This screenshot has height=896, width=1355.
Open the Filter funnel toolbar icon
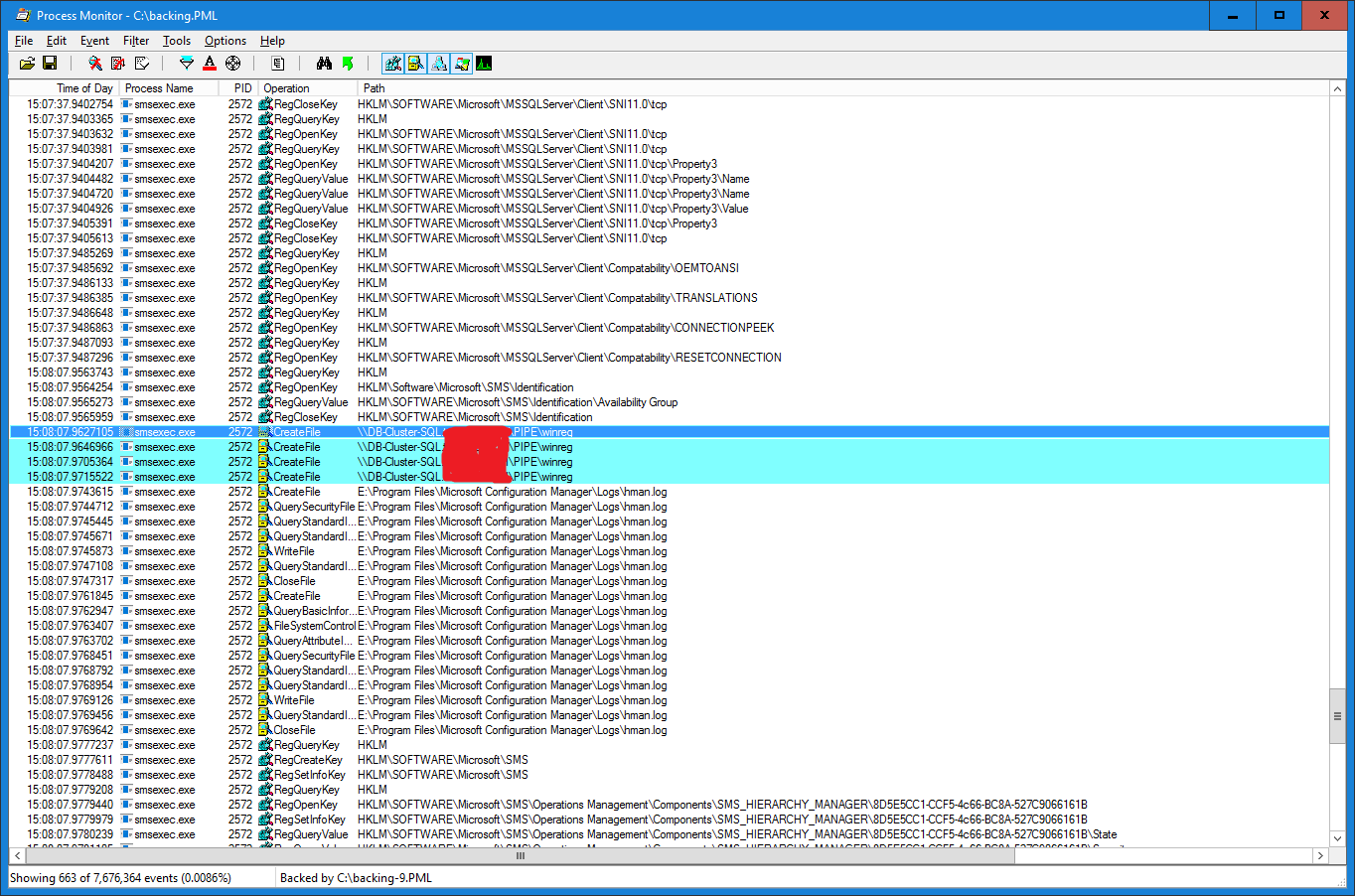coord(187,64)
